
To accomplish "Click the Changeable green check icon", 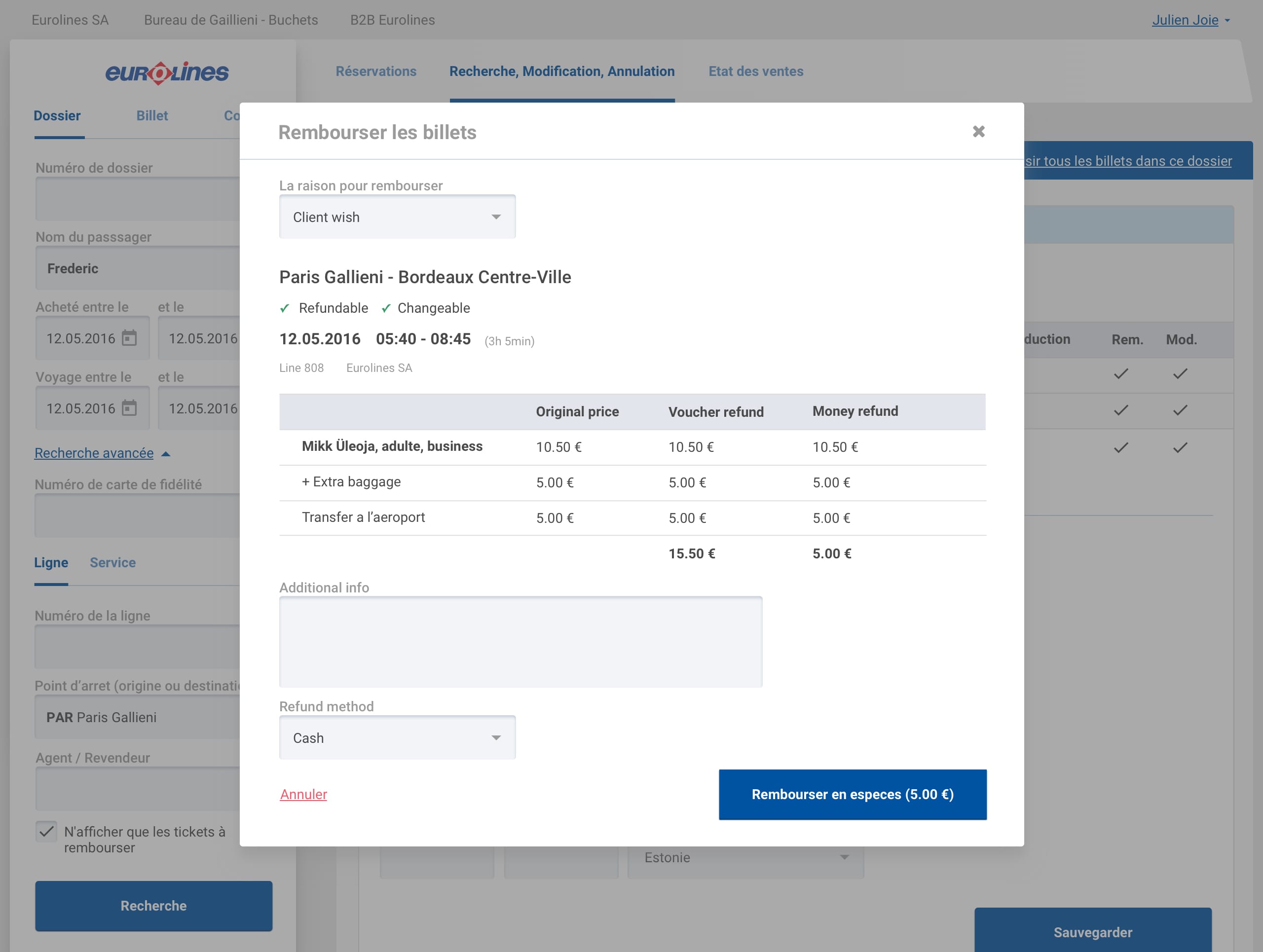I will click(x=386, y=308).
